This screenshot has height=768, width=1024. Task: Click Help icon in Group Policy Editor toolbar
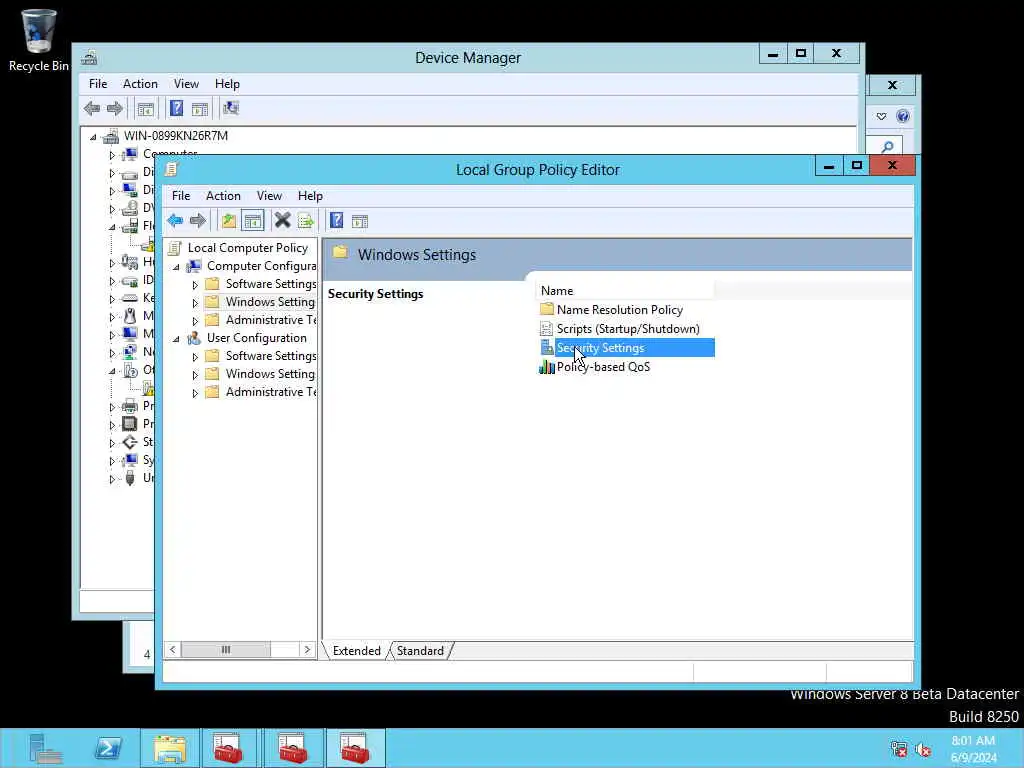(x=336, y=221)
